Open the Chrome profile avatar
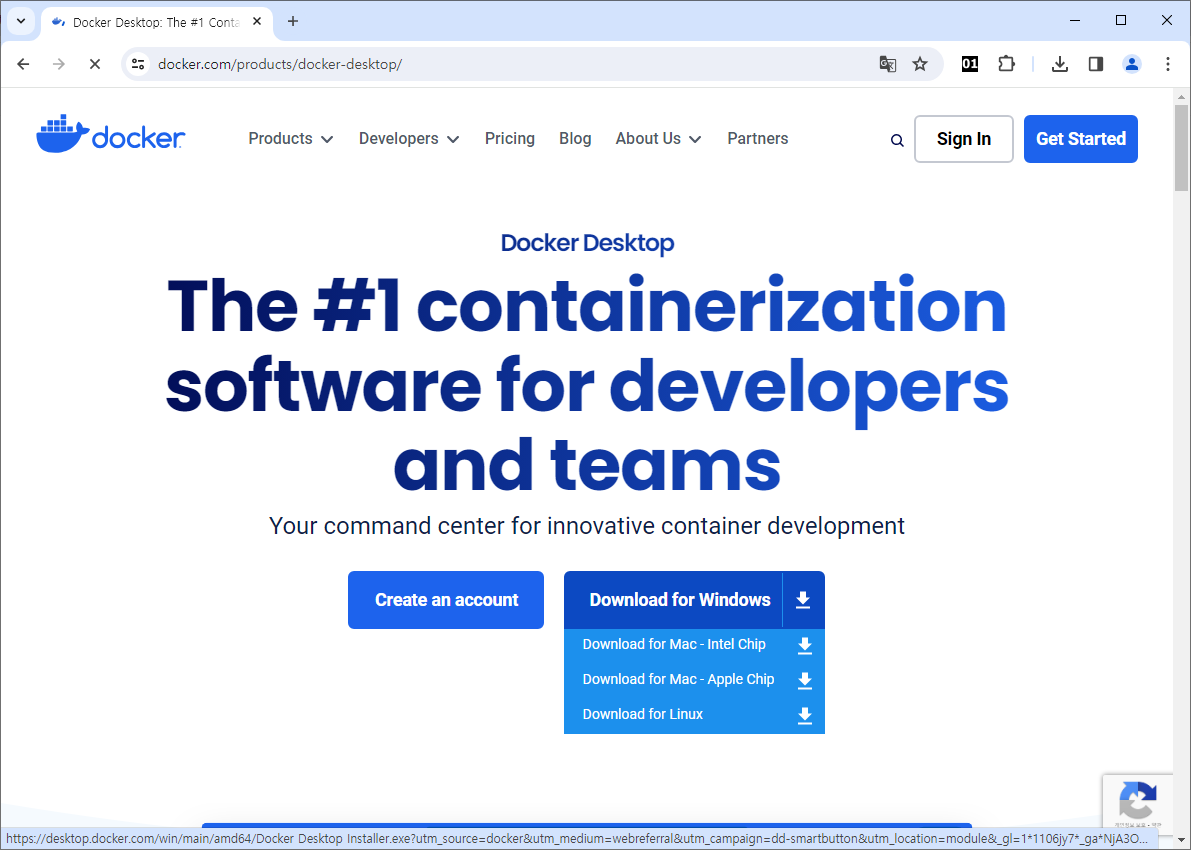 [x=1132, y=64]
